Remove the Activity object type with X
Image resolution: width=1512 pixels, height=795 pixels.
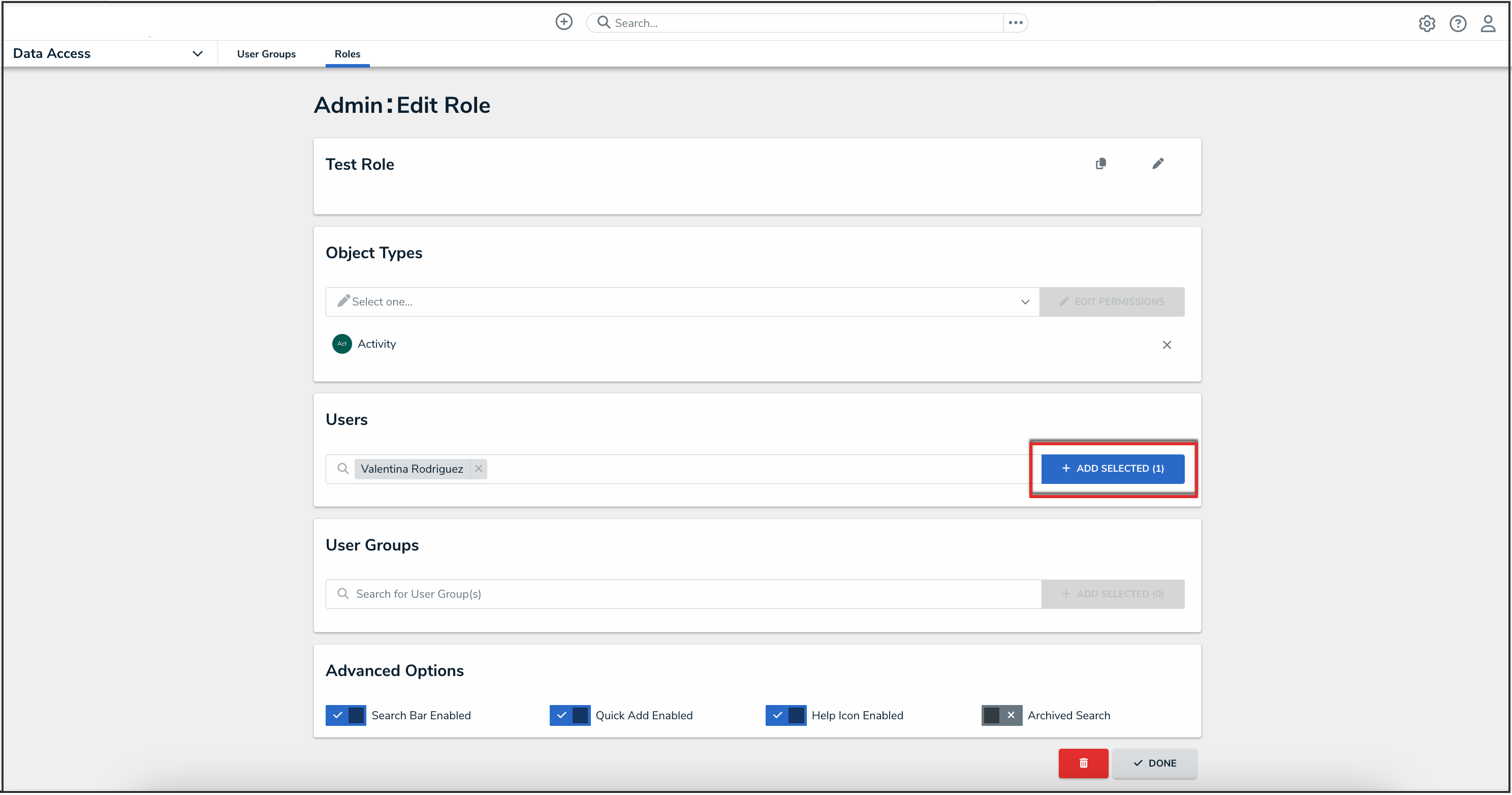tap(1167, 345)
